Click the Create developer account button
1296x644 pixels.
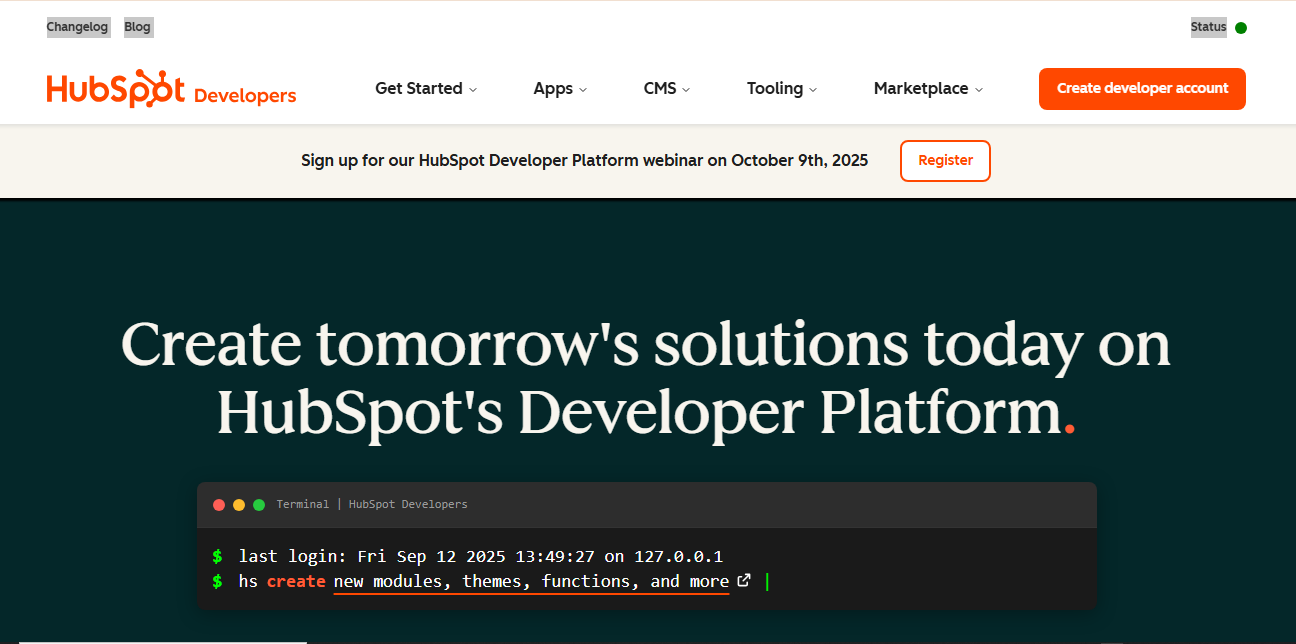[x=1142, y=89]
